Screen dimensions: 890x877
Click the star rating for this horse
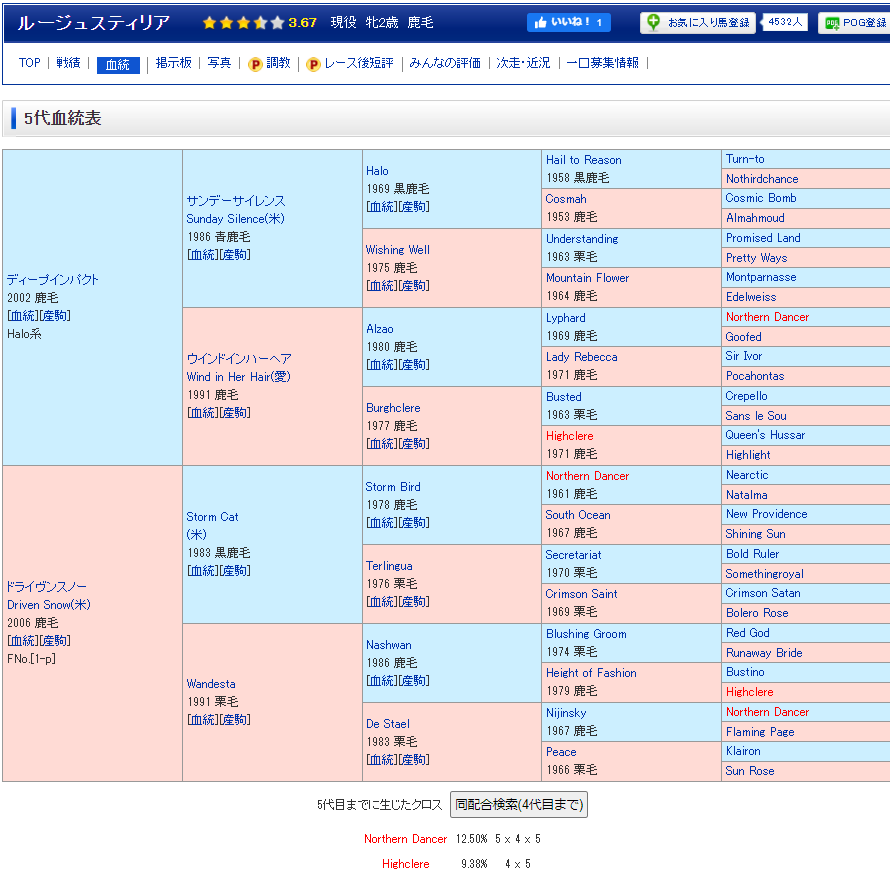point(243,23)
